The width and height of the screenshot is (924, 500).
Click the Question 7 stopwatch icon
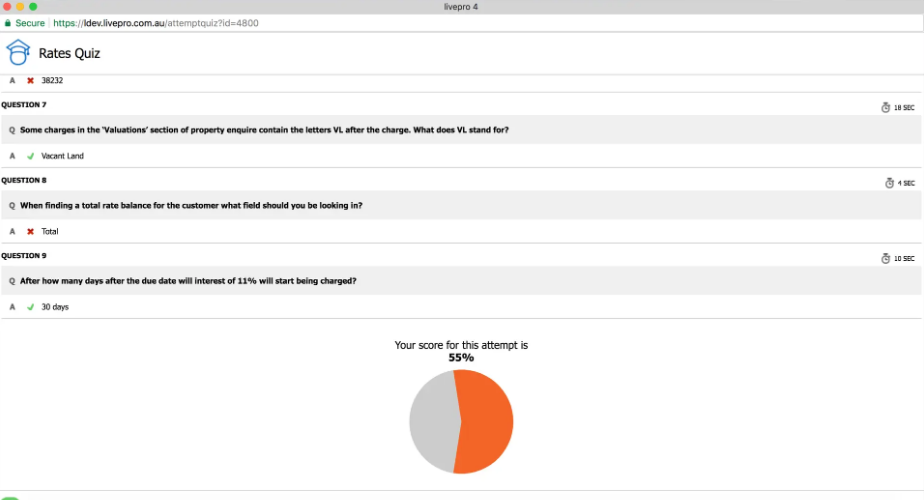pyautogui.click(x=885, y=107)
